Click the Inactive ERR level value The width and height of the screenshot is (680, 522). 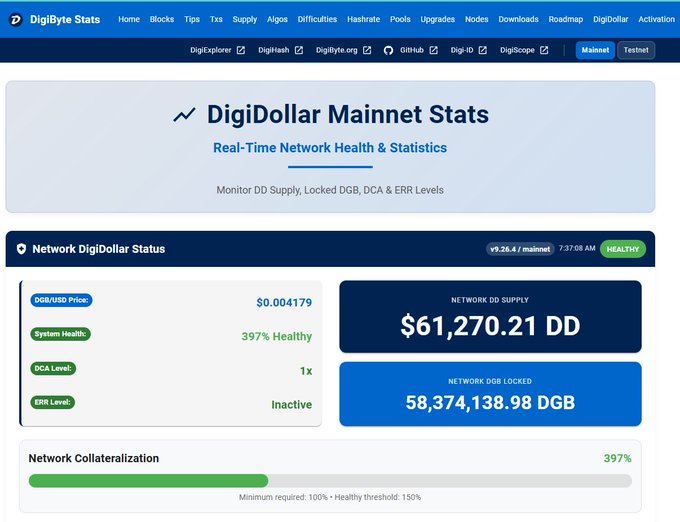291,405
